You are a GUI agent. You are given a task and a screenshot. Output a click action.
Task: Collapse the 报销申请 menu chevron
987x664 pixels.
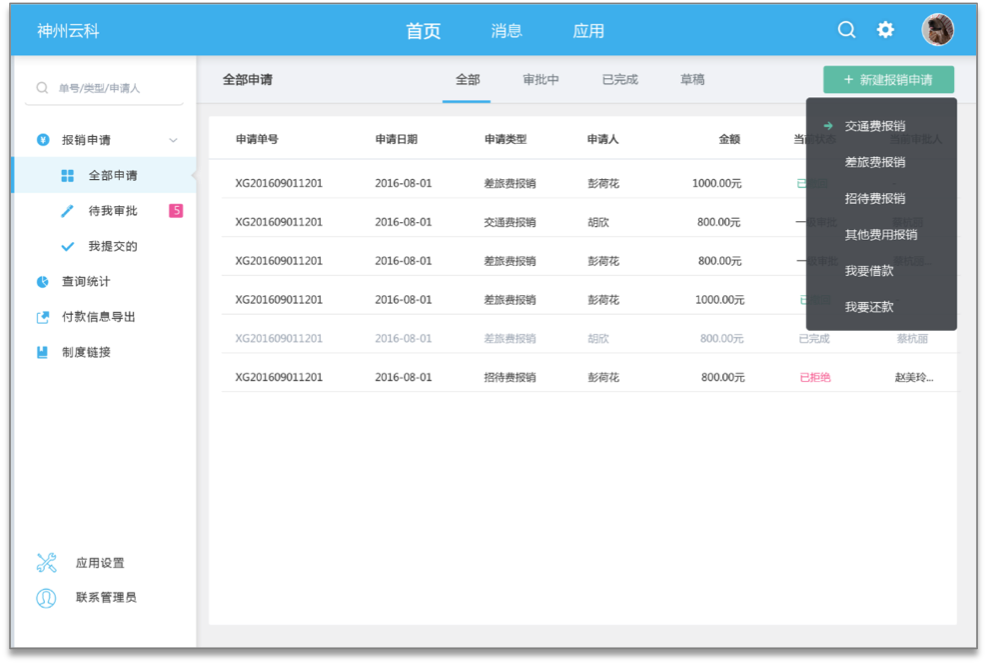[x=173, y=140]
